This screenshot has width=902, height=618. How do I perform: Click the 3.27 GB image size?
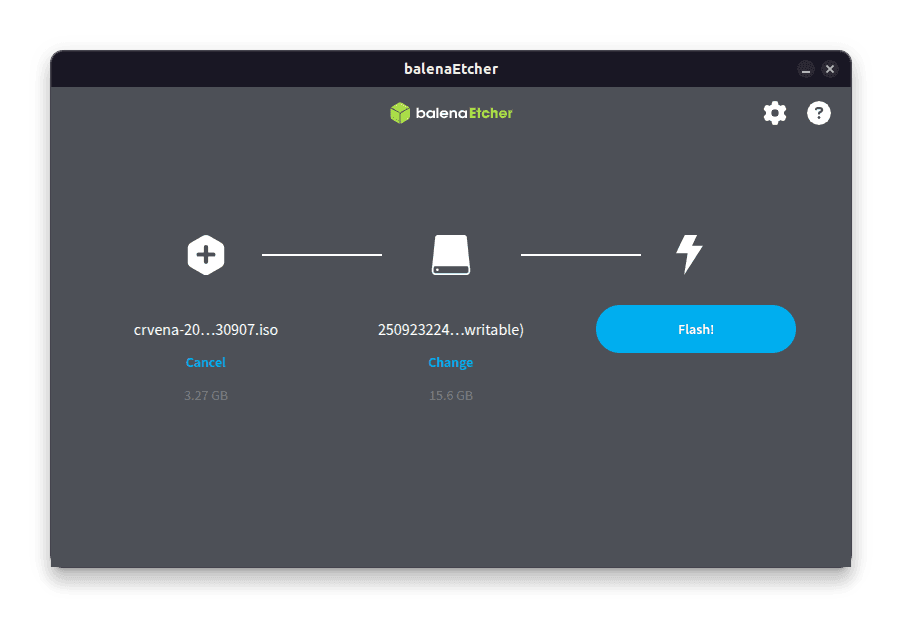coord(205,395)
